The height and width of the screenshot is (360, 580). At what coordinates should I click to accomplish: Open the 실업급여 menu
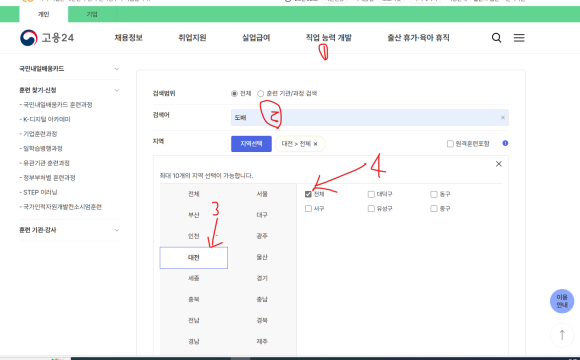click(x=256, y=38)
